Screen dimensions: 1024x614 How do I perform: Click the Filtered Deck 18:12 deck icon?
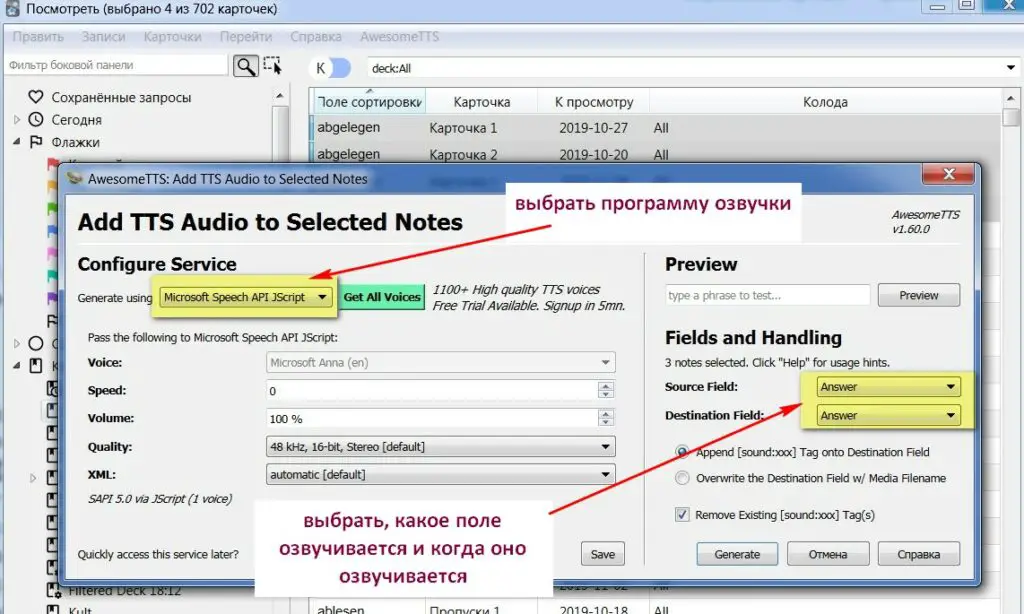53,590
